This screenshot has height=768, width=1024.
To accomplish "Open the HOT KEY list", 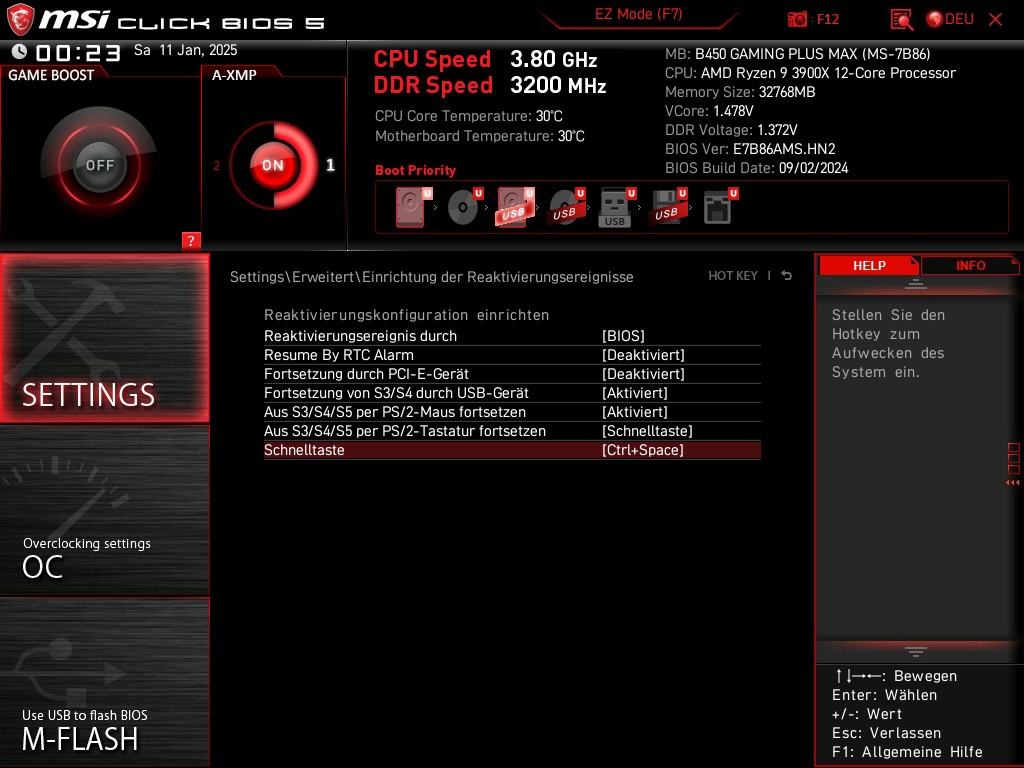I will coord(733,276).
